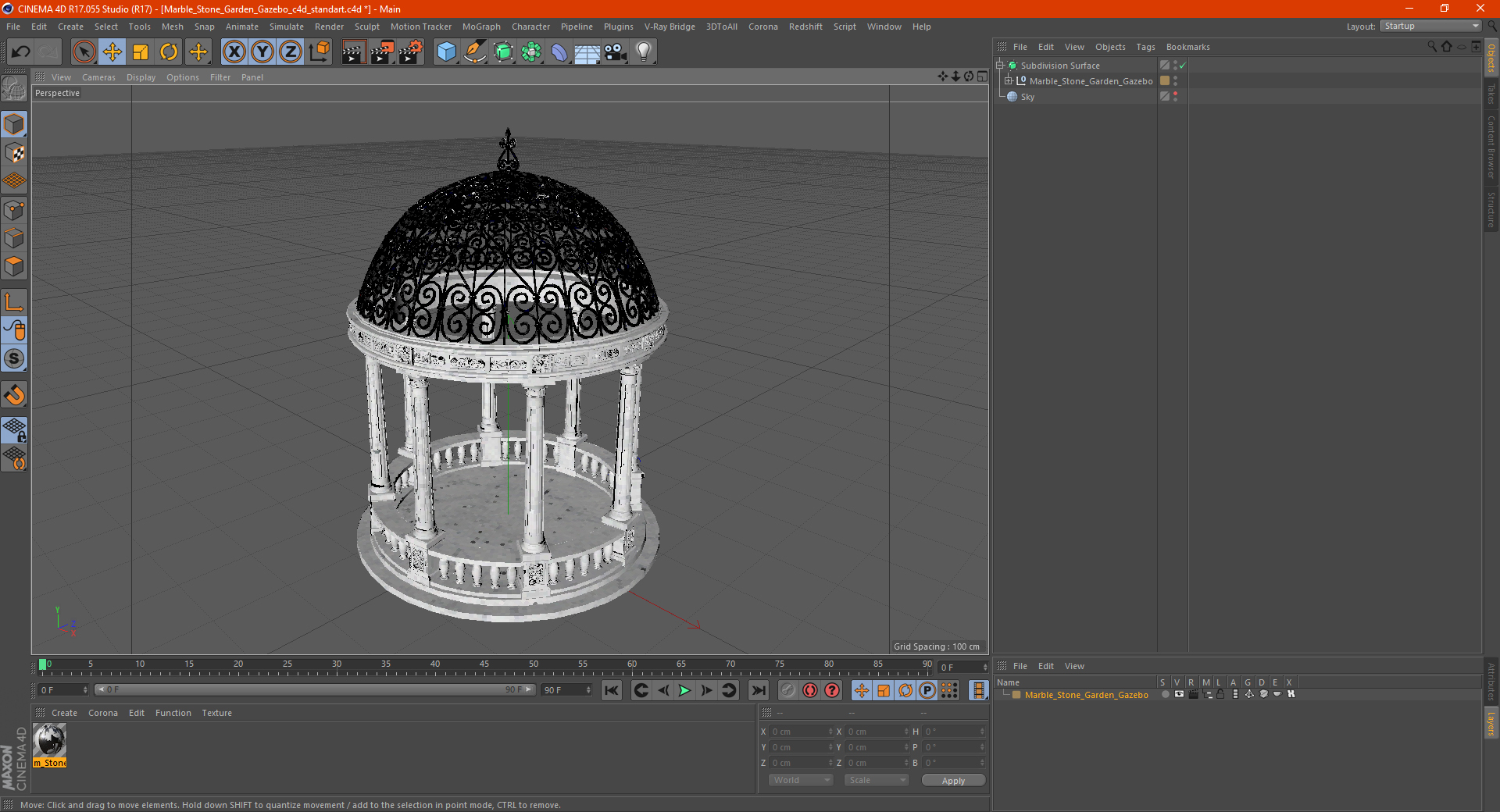Click the Enable Snap magnet icon

(15, 395)
